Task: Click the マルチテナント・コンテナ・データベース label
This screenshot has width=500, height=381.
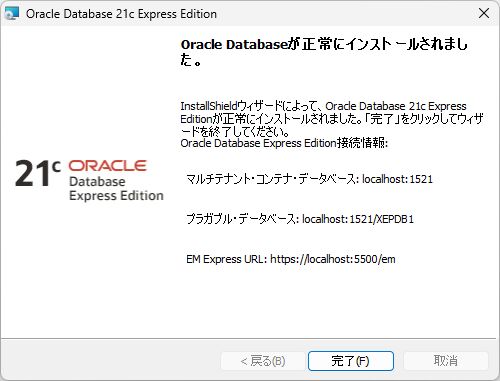Action: (273, 179)
